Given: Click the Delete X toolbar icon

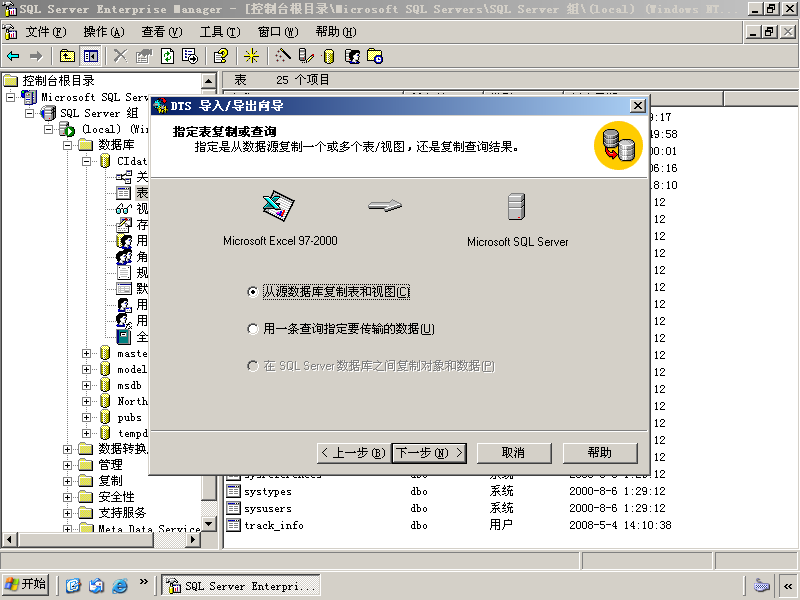Looking at the screenshot, I should 120,56.
